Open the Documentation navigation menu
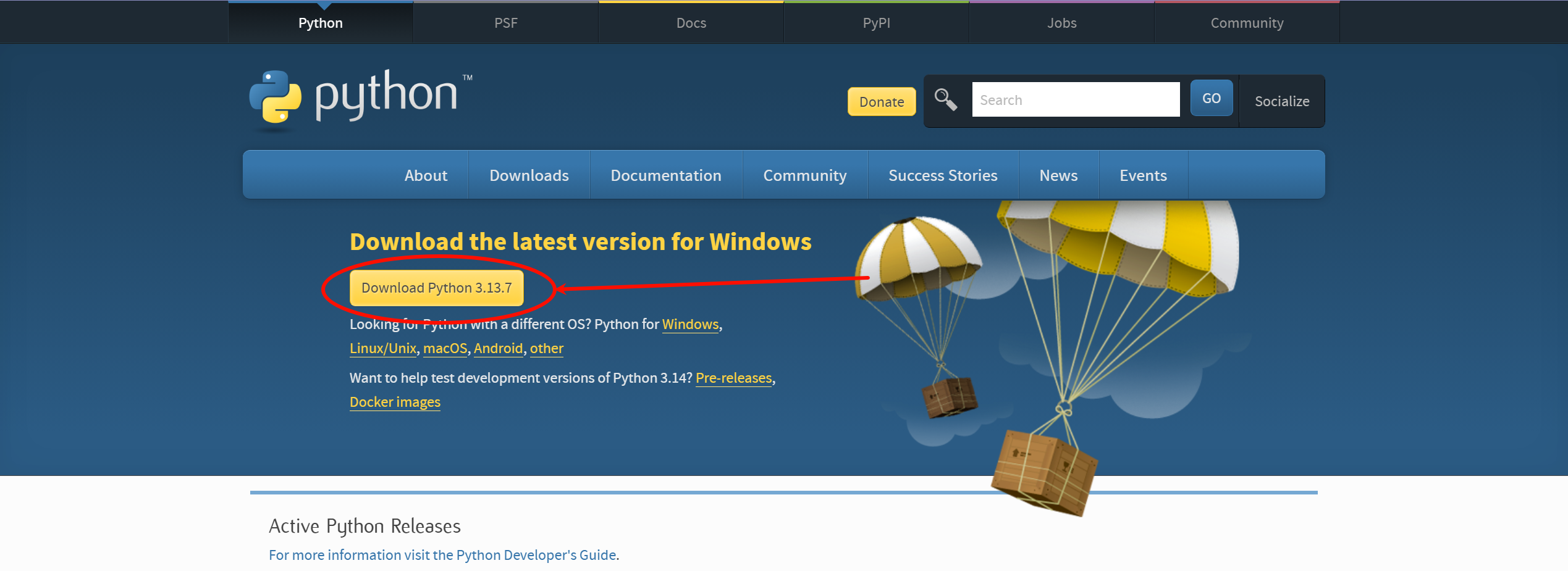The image size is (1568, 571). (x=666, y=175)
